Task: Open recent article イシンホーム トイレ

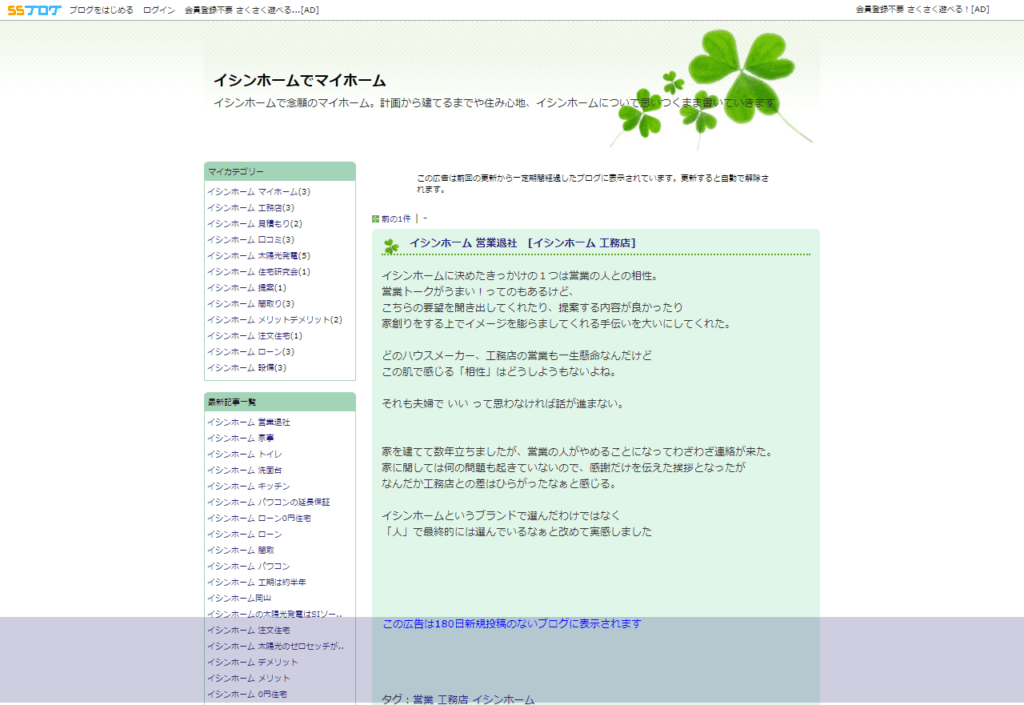Action: [245, 454]
